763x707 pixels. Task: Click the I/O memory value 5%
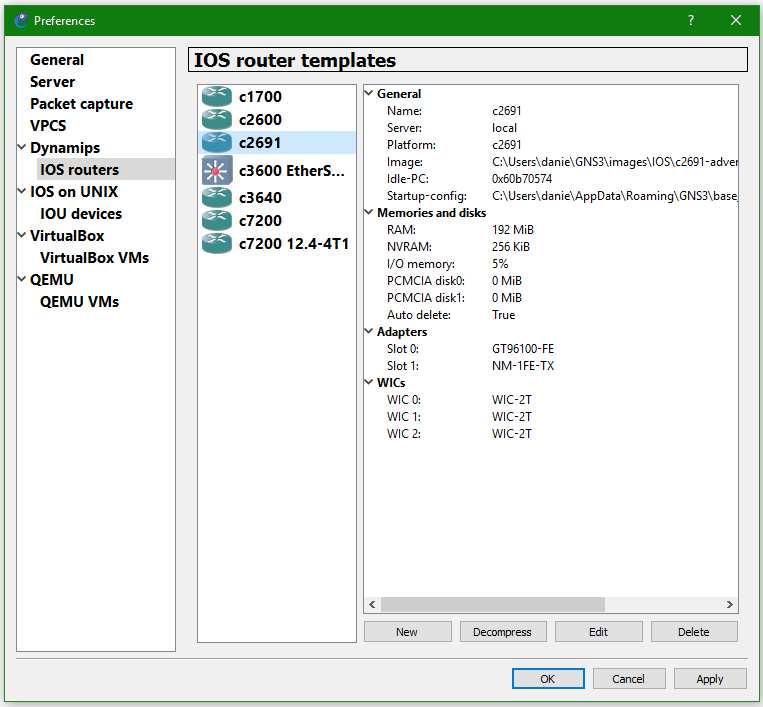pyautogui.click(x=500, y=264)
